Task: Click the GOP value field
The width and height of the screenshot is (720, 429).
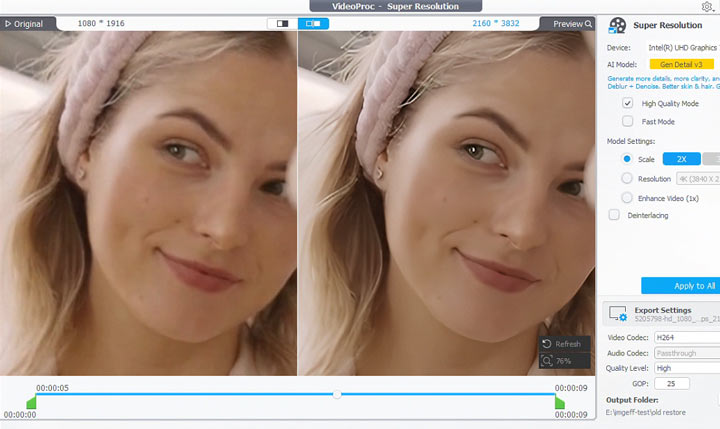Action: tap(671, 384)
